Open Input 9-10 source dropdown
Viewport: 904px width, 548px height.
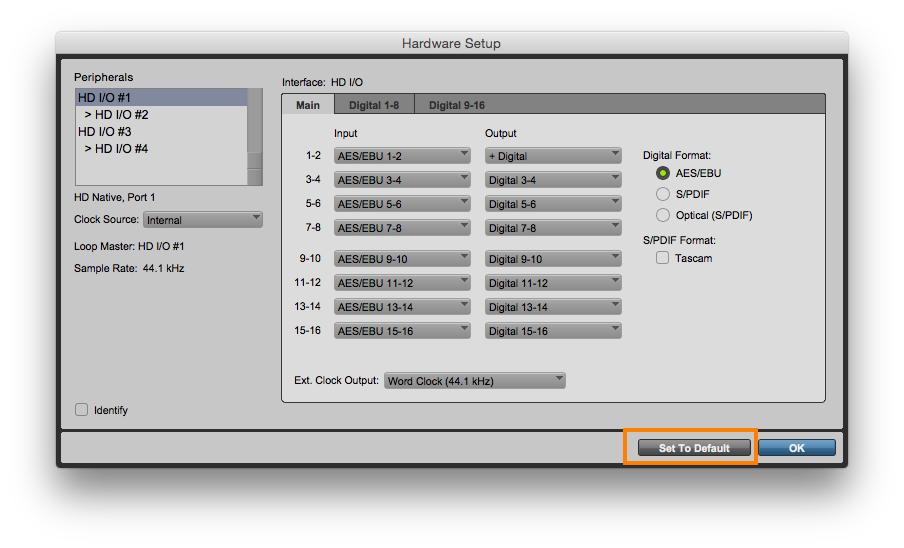[402, 259]
